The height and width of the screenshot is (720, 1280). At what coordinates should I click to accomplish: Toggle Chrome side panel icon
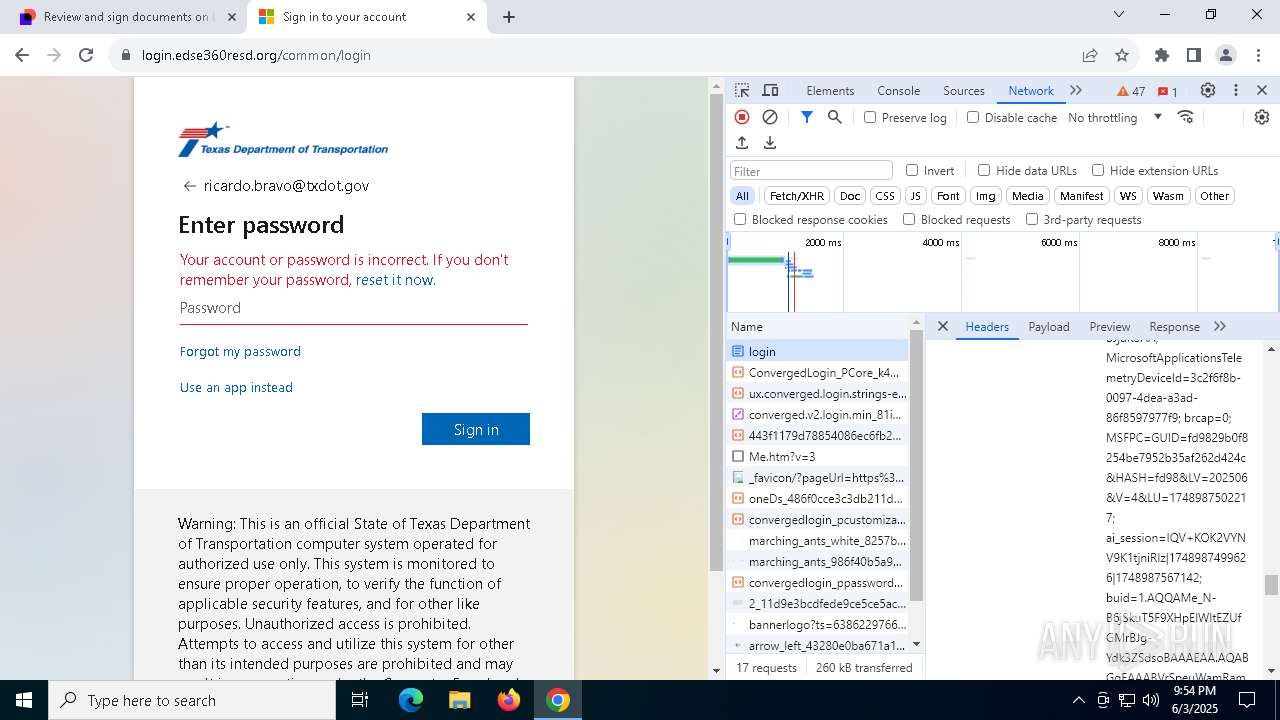click(x=1194, y=55)
